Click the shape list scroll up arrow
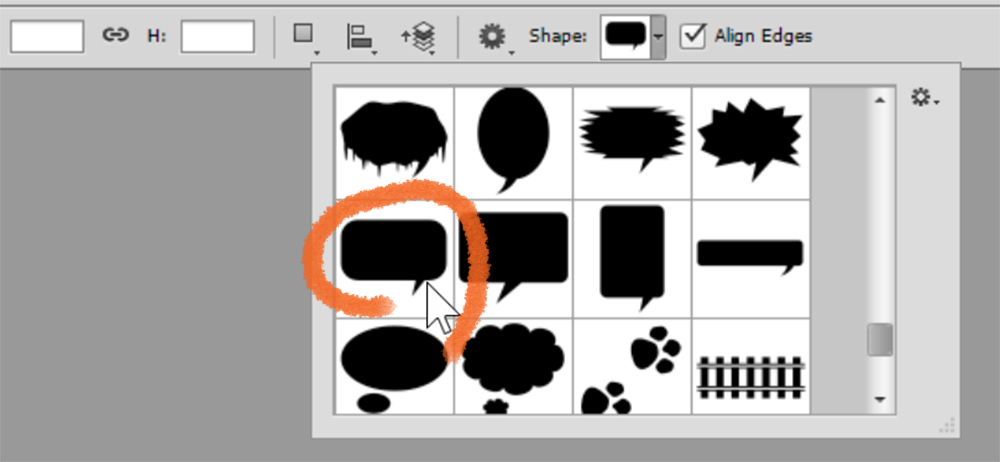Screen dimensions: 1000x462 click(880, 100)
